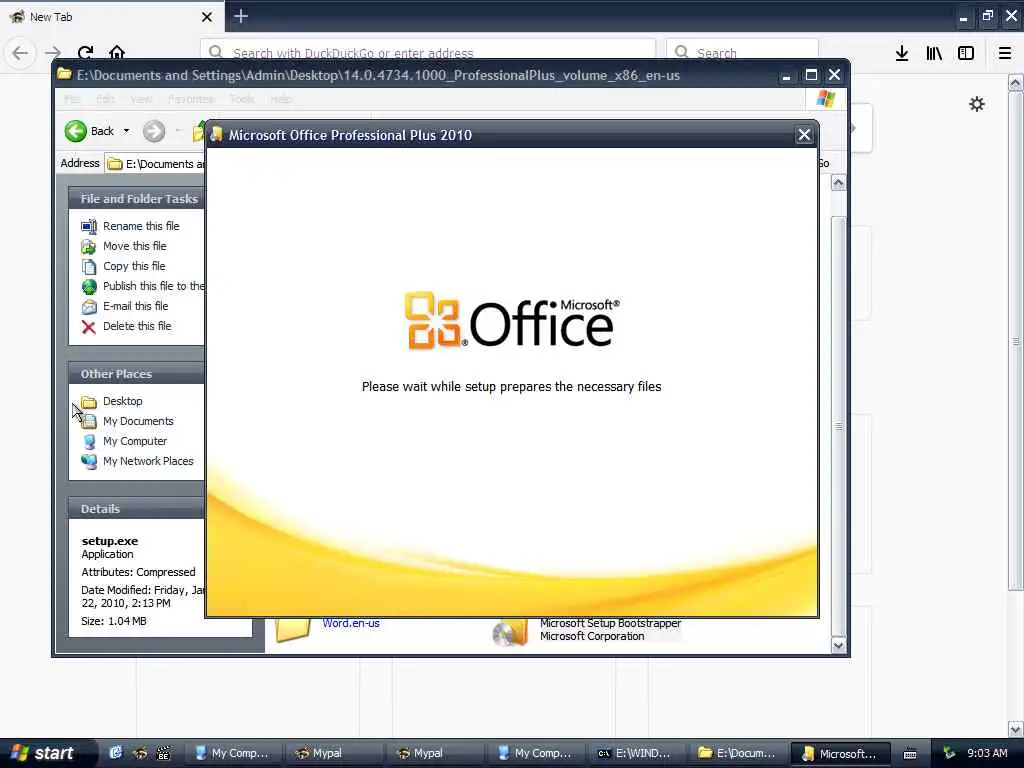Open My Documents in Other Places
The image size is (1024, 768).
[x=138, y=421]
